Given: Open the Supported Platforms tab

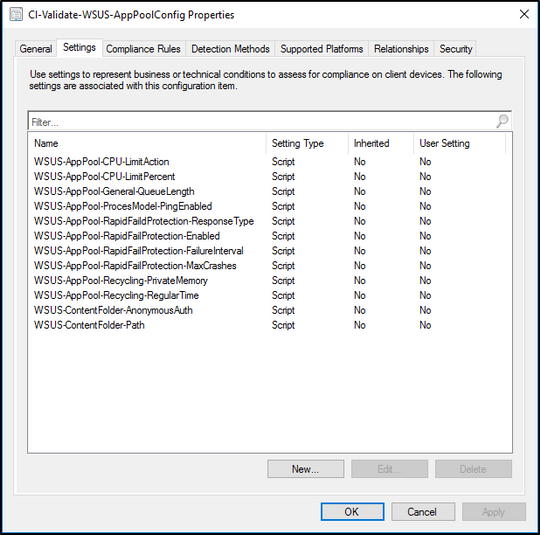Looking at the screenshot, I should 322,49.
